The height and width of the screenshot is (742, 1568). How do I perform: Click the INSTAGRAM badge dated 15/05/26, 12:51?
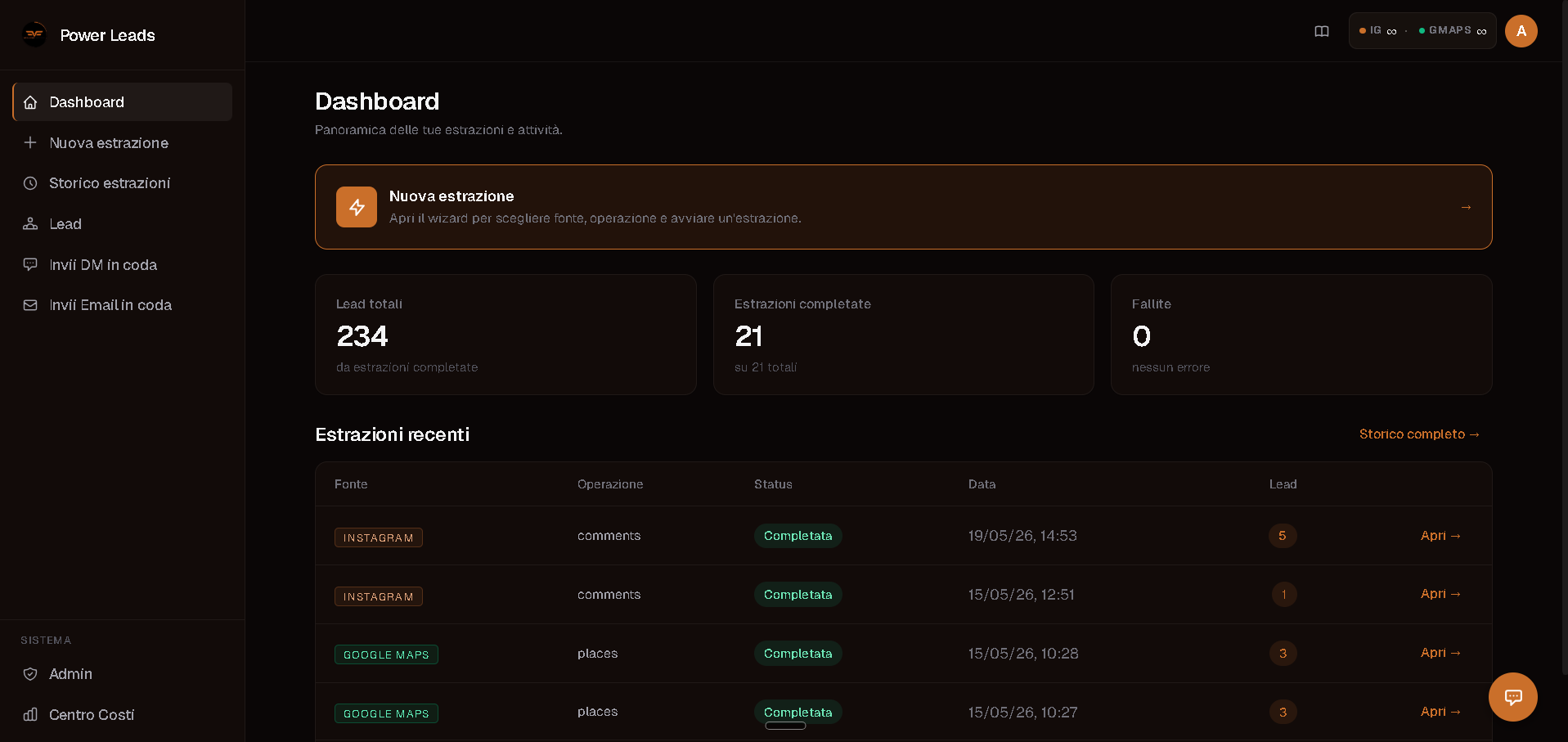379,596
